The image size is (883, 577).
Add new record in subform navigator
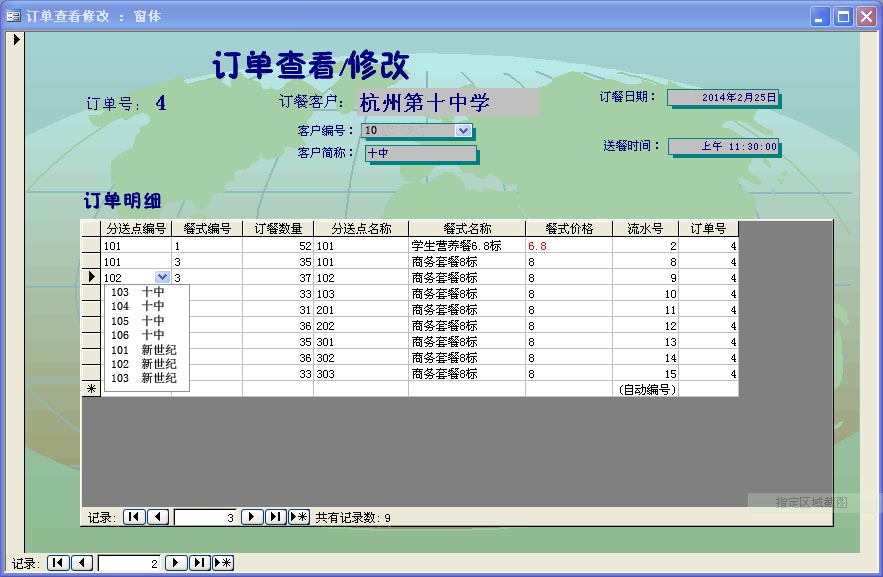pyautogui.click(x=299, y=517)
